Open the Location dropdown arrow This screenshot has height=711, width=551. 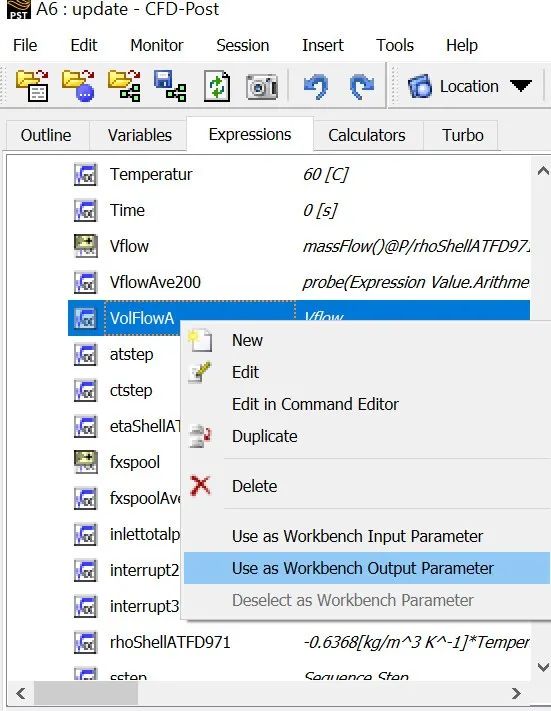520,85
